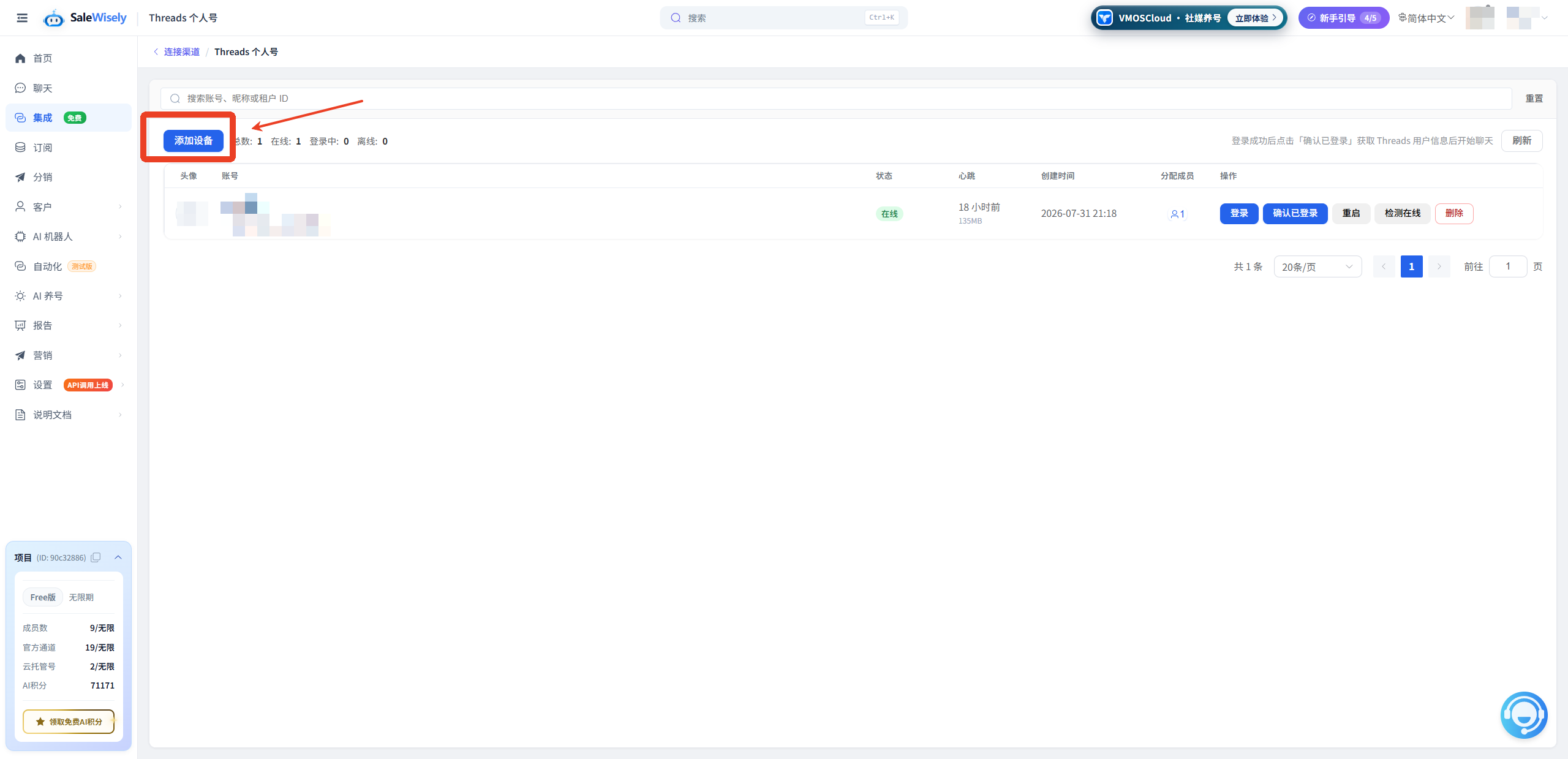The height and width of the screenshot is (759, 1568).
Task: Click the 重启 restart button
Action: pos(1351,213)
